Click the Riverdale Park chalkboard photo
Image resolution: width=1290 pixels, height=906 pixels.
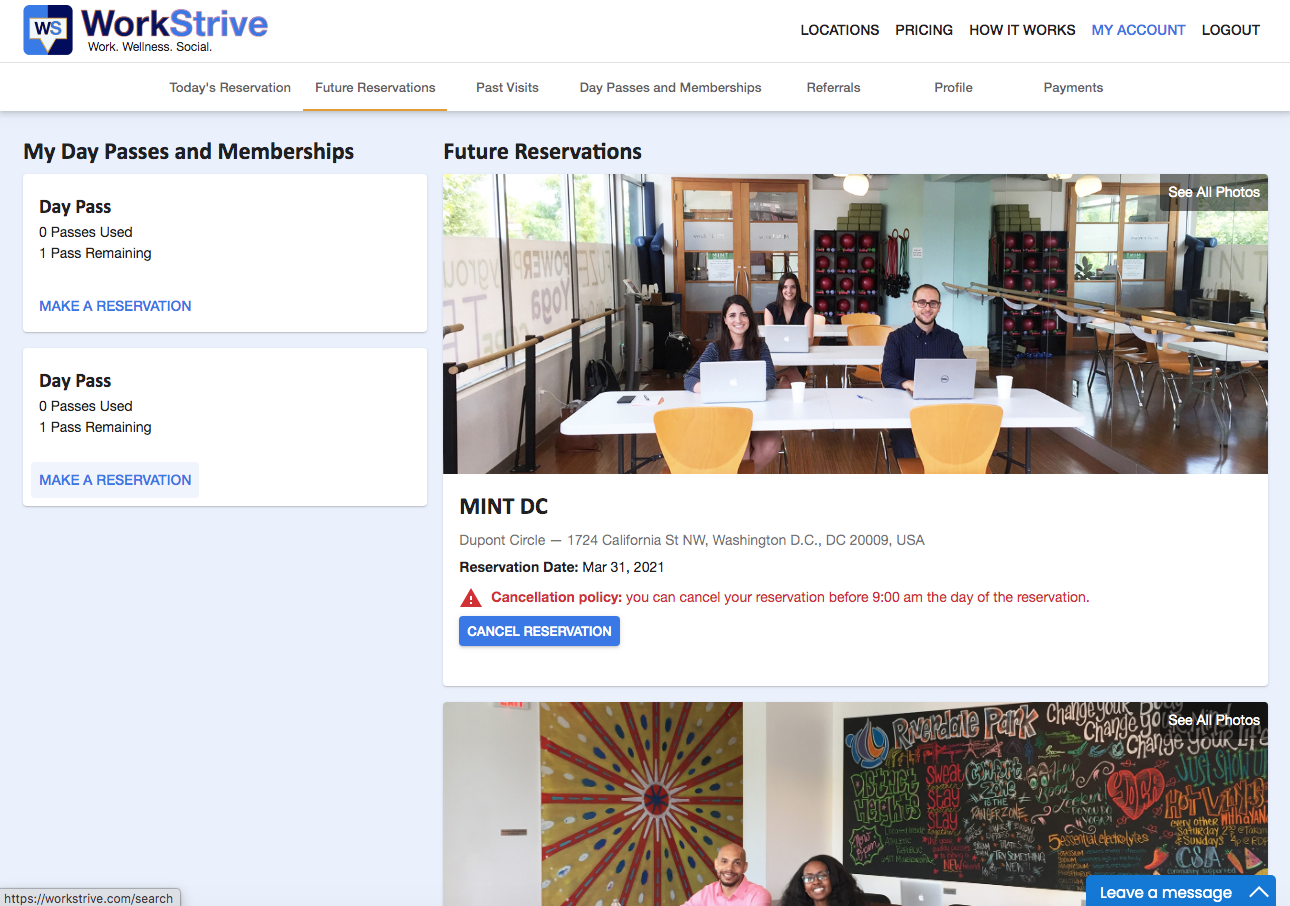click(x=855, y=804)
